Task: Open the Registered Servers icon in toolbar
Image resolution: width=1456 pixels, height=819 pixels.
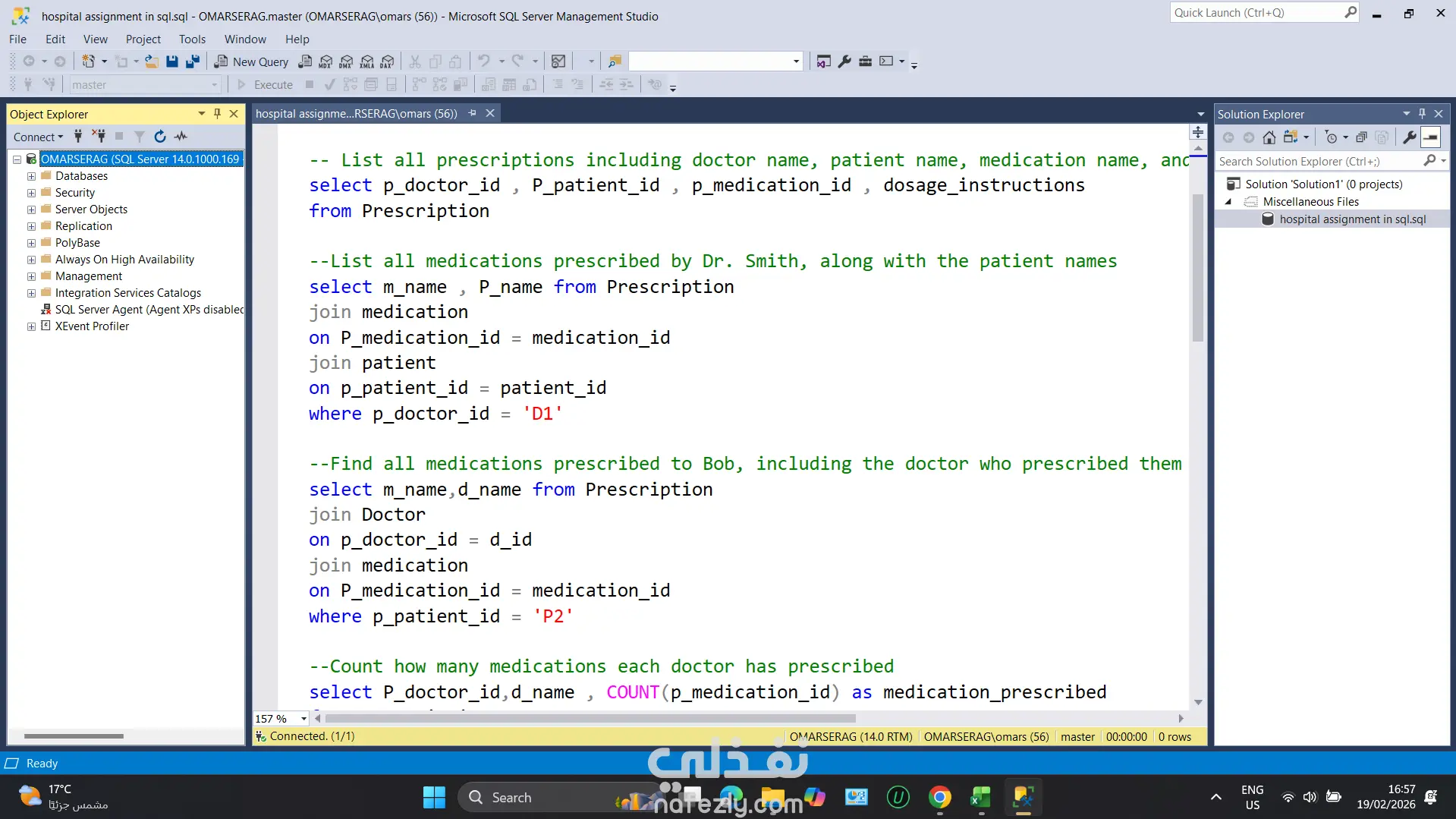Action: (x=823, y=61)
